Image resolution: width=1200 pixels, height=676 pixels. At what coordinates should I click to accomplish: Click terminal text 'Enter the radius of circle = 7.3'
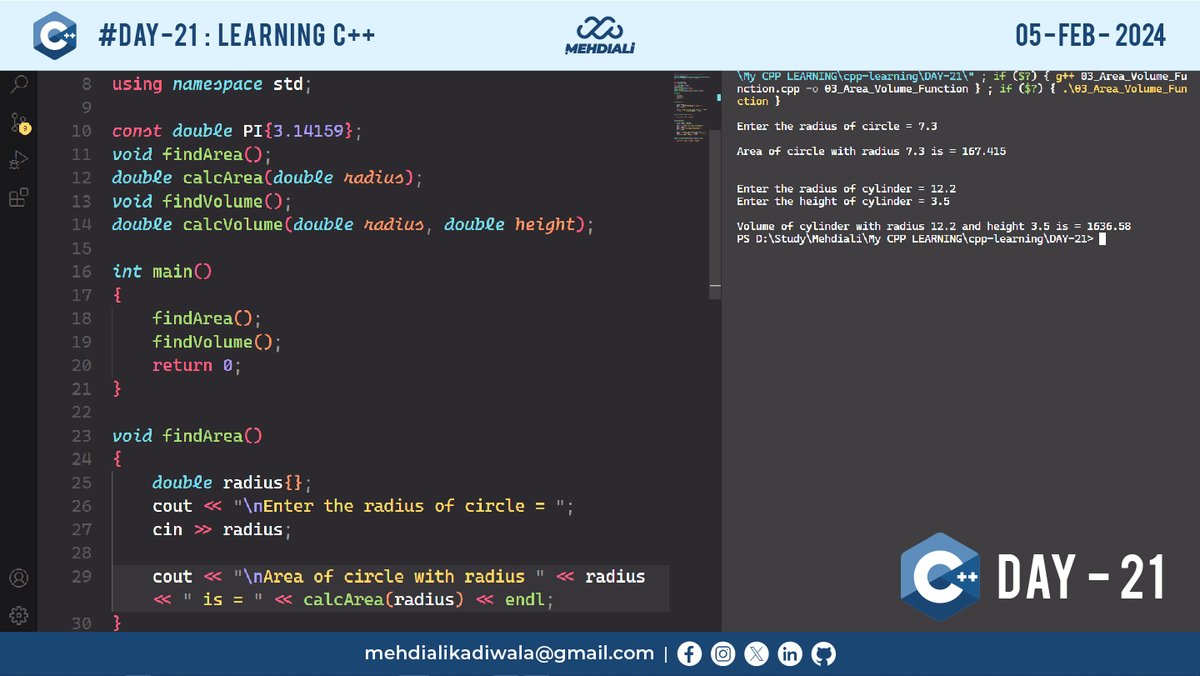[836, 127]
